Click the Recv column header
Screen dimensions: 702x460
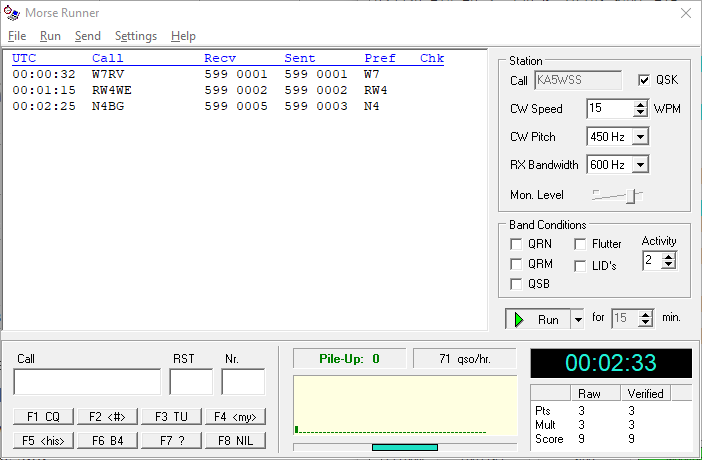pyautogui.click(x=220, y=58)
